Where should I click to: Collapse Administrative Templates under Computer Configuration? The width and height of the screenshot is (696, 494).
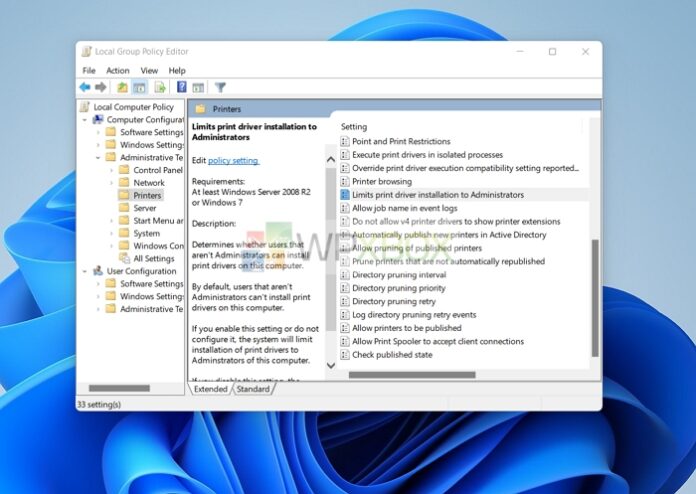coord(98,158)
